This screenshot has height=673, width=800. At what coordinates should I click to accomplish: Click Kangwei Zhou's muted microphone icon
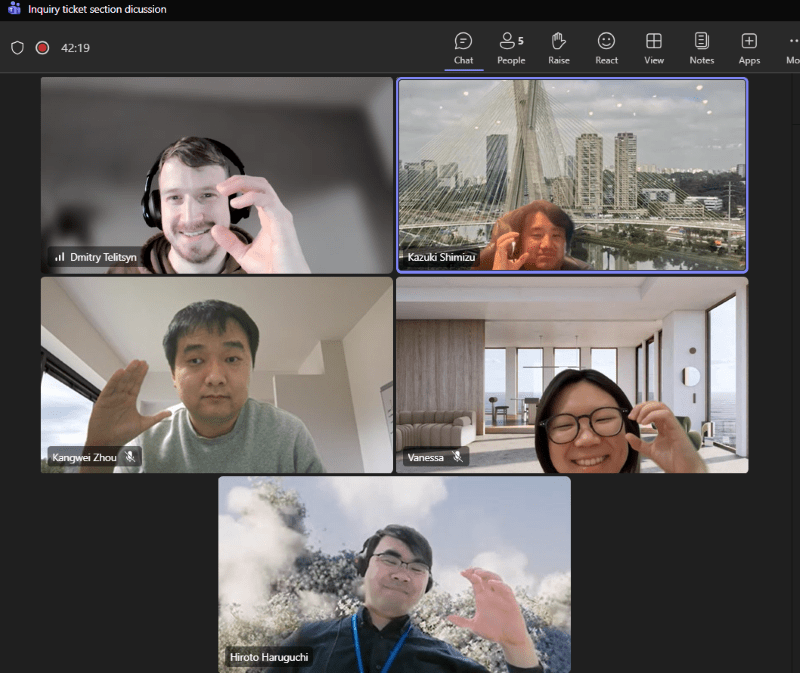point(130,457)
